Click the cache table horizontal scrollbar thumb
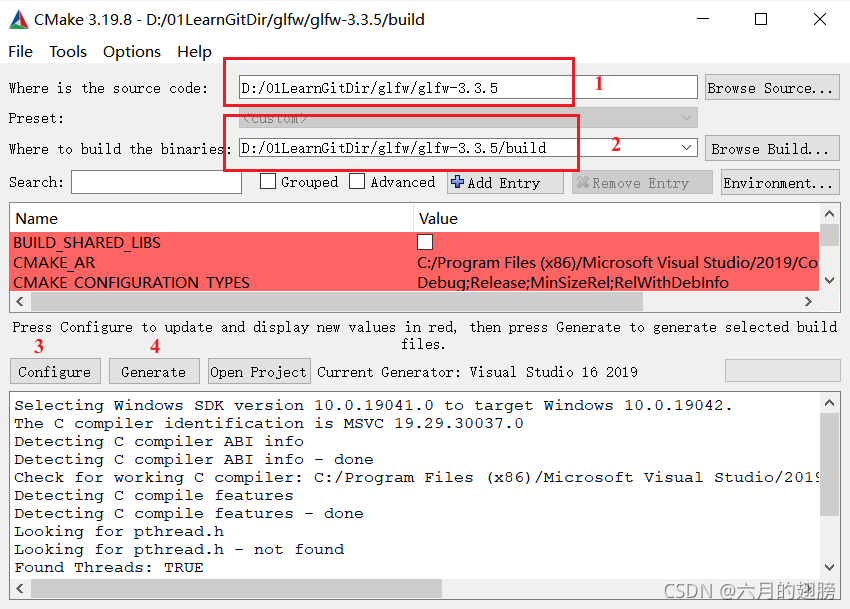The width and height of the screenshot is (850, 609). coord(337,301)
